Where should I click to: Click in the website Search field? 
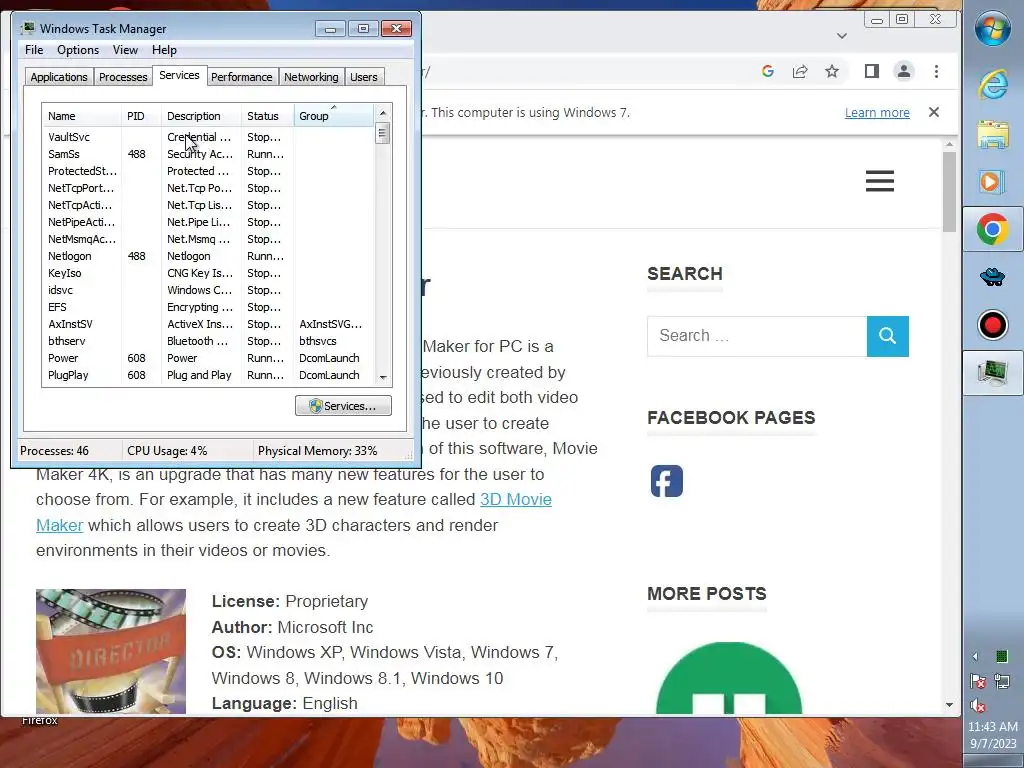point(757,336)
